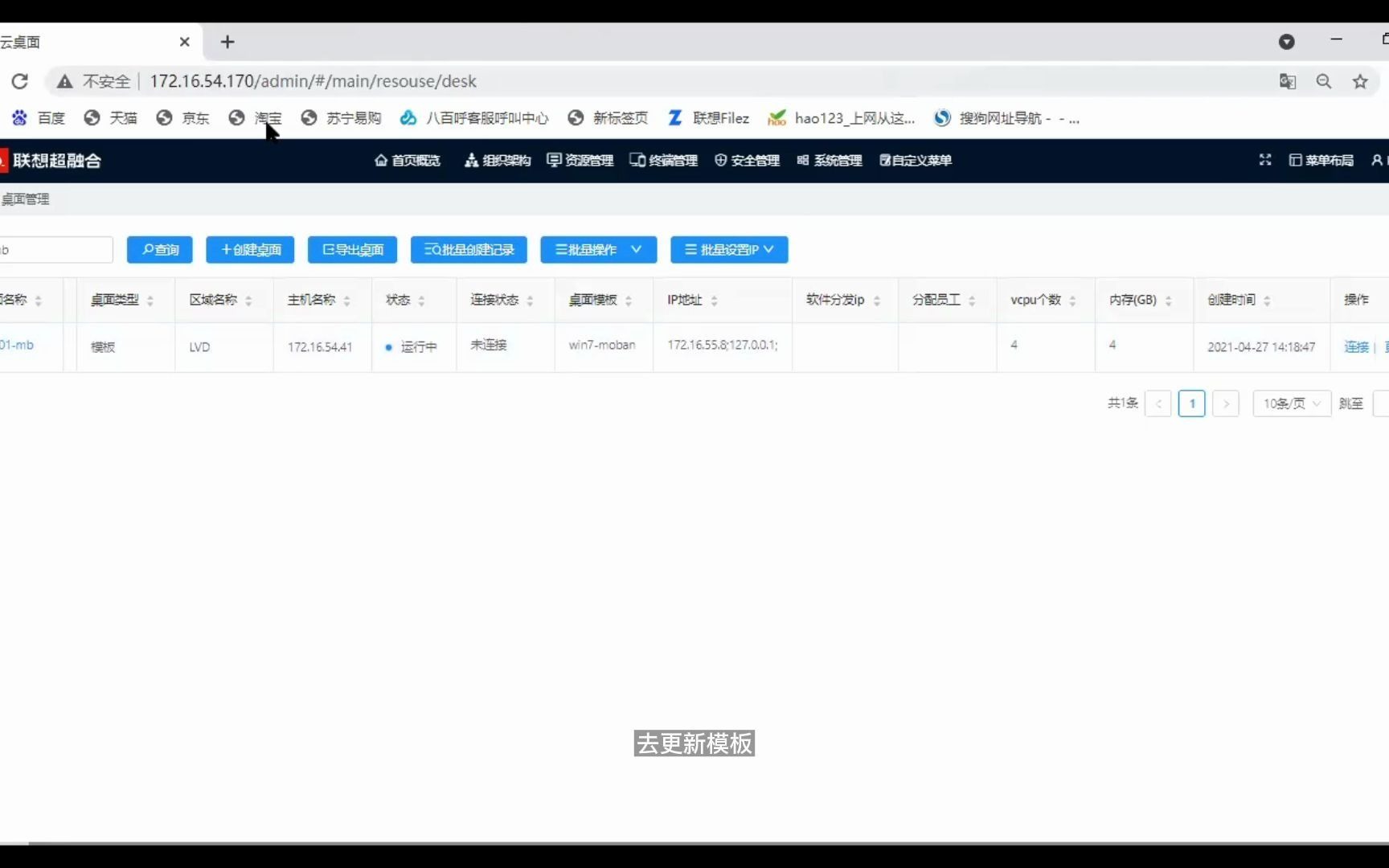The width and height of the screenshot is (1389, 868).
Task: Select page 1 in pagination
Action: 1192,403
